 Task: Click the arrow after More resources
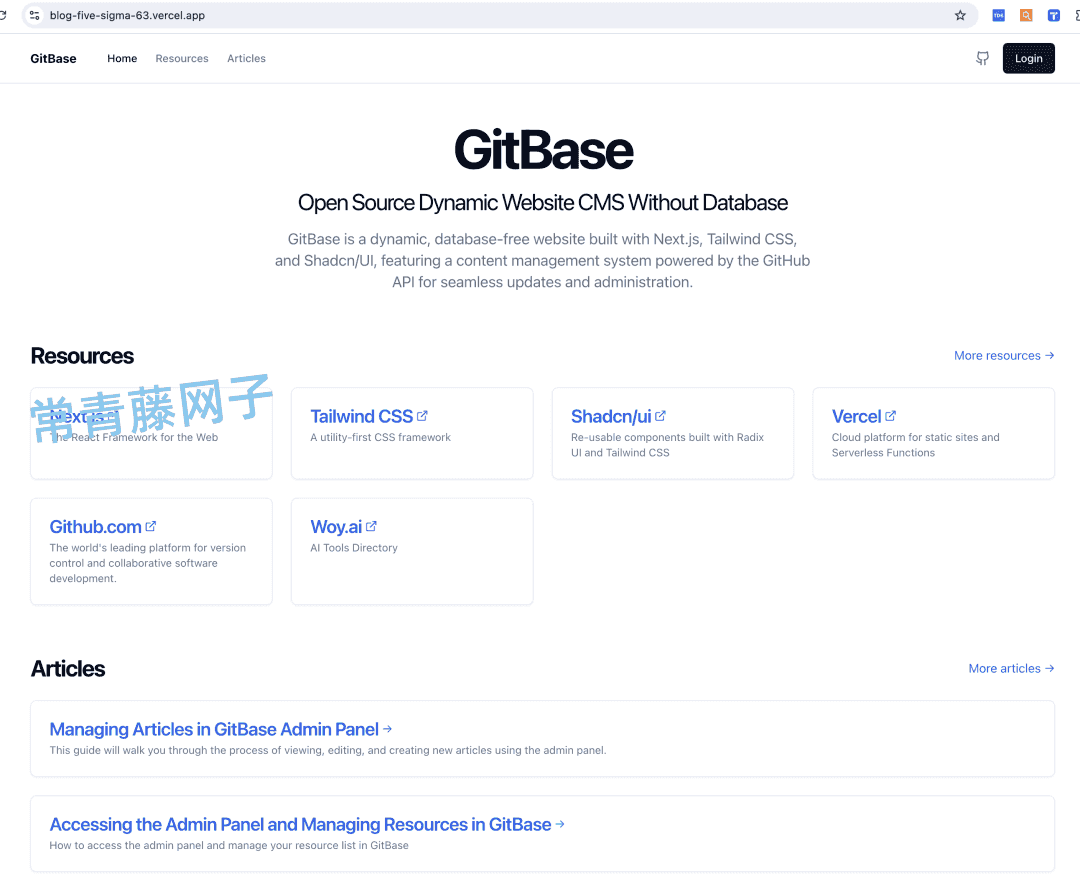click(x=1049, y=355)
